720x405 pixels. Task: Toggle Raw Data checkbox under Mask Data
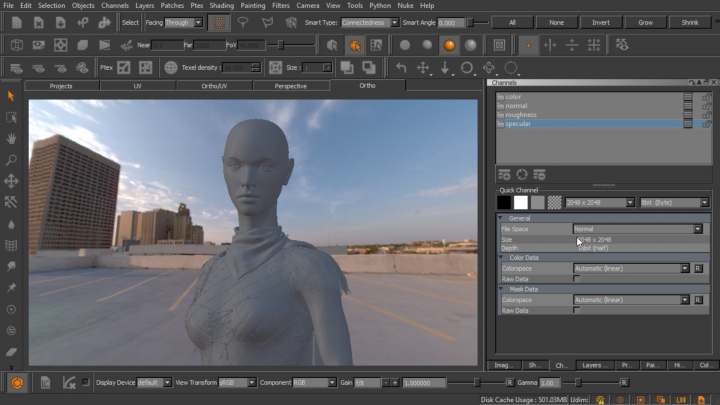click(577, 311)
